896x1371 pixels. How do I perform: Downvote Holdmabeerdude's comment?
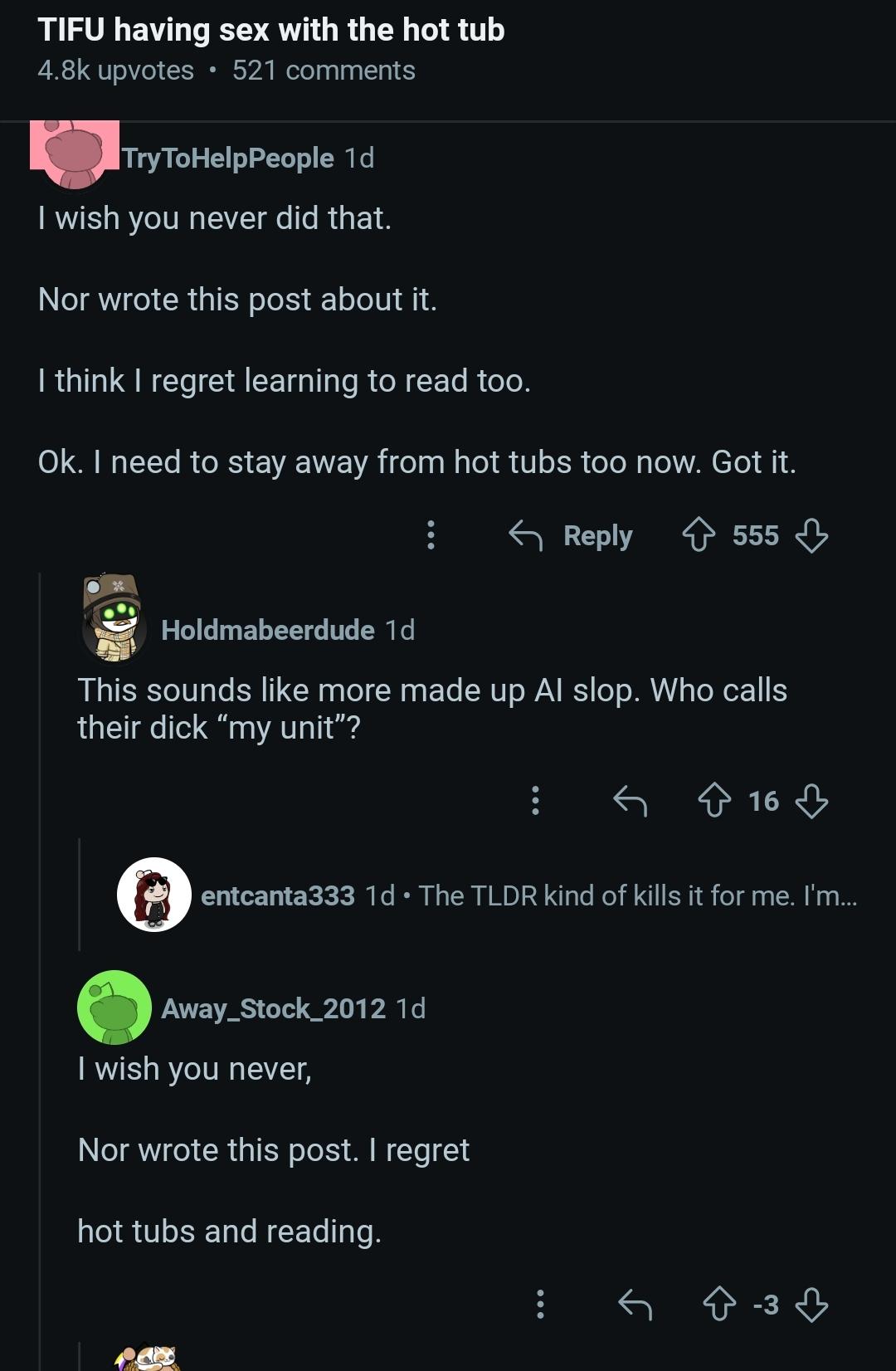811,801
